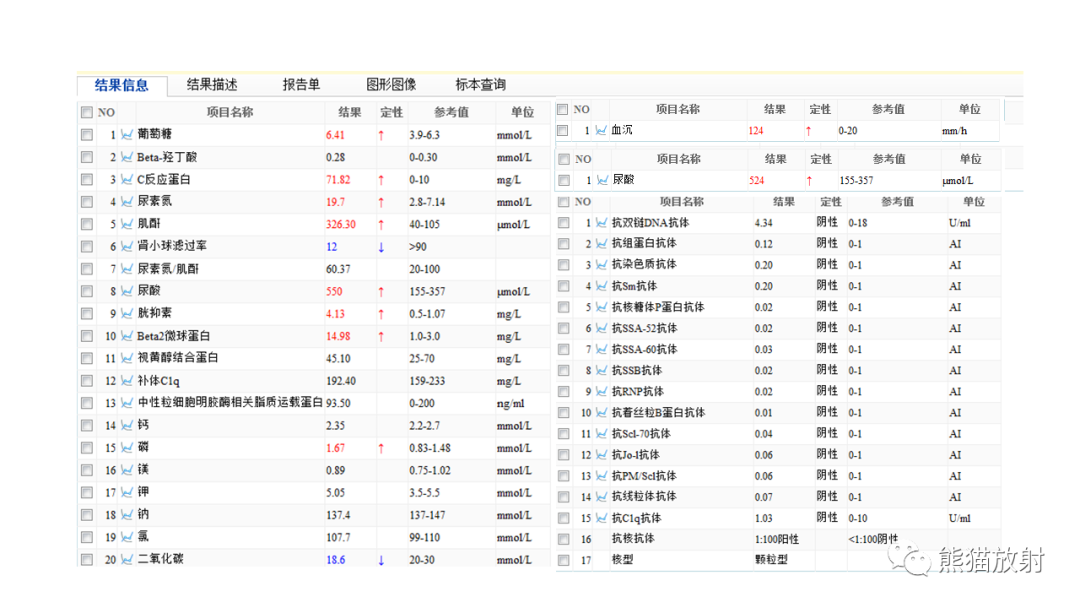Select the checkbox on the 血沉 row

(565, 131)
